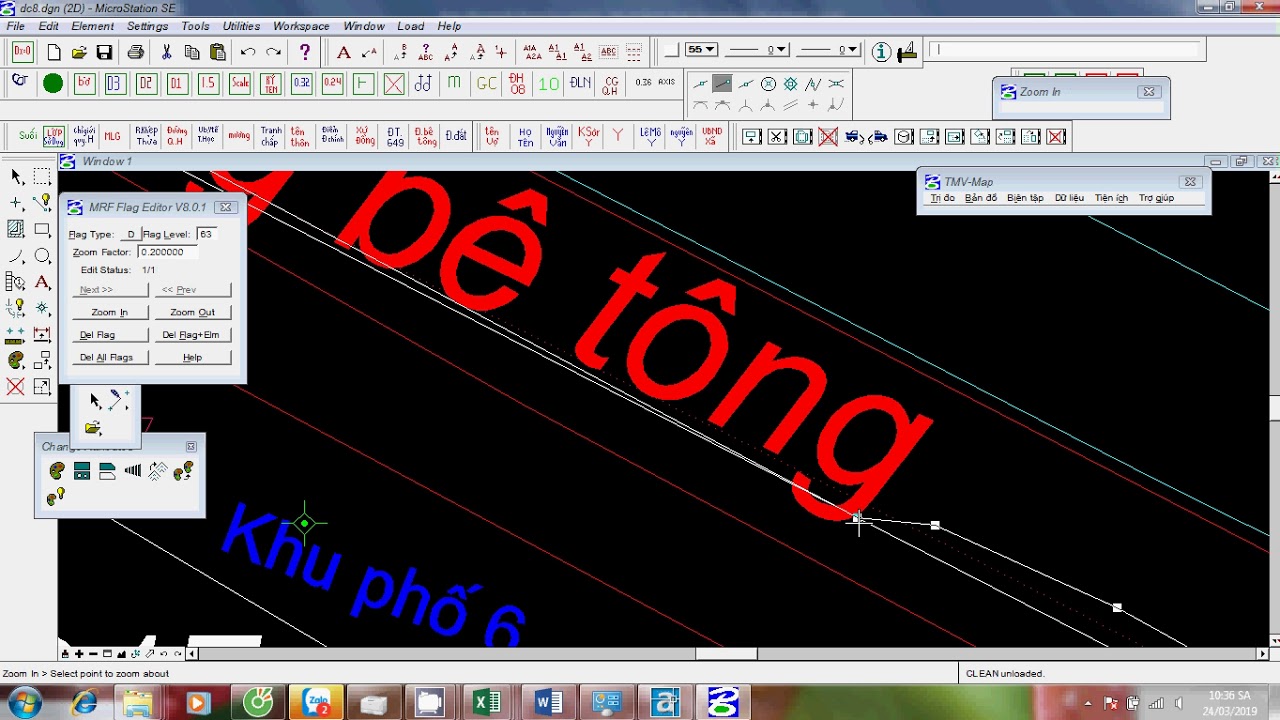Click the purple Help question mark icon
This screenshot has width=1280, height=720.
tap(305, 52)
